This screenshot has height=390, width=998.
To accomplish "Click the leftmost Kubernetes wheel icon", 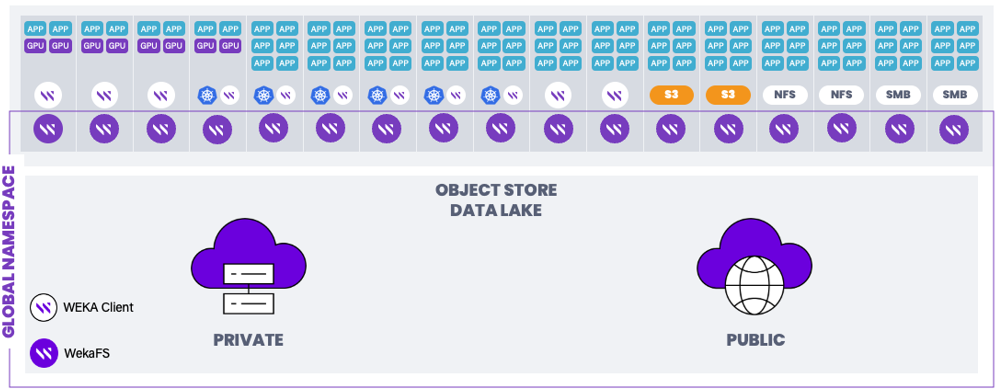I will (x=206, y=96).
